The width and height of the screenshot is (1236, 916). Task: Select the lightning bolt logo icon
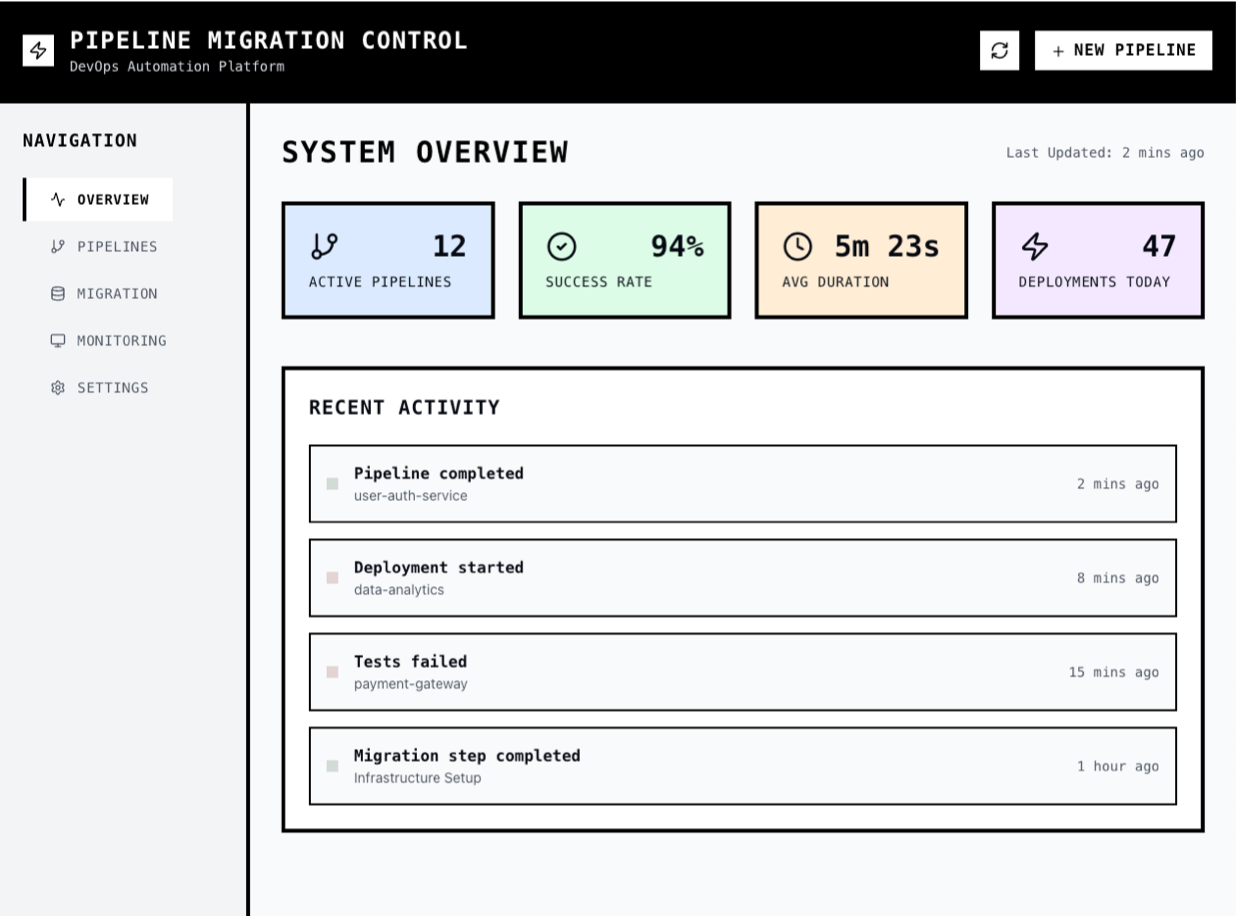click(36, 50)
